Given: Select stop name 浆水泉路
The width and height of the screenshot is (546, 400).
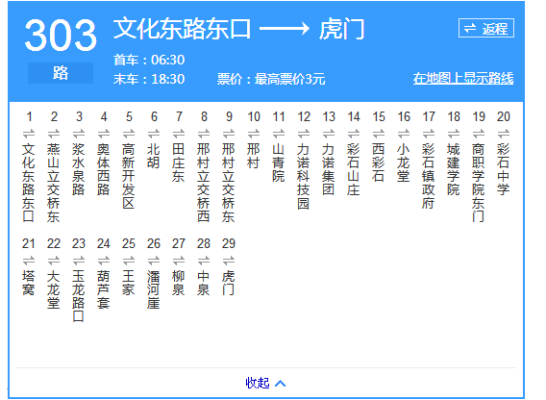Looking at the screenshot, I should pos(79,169).
